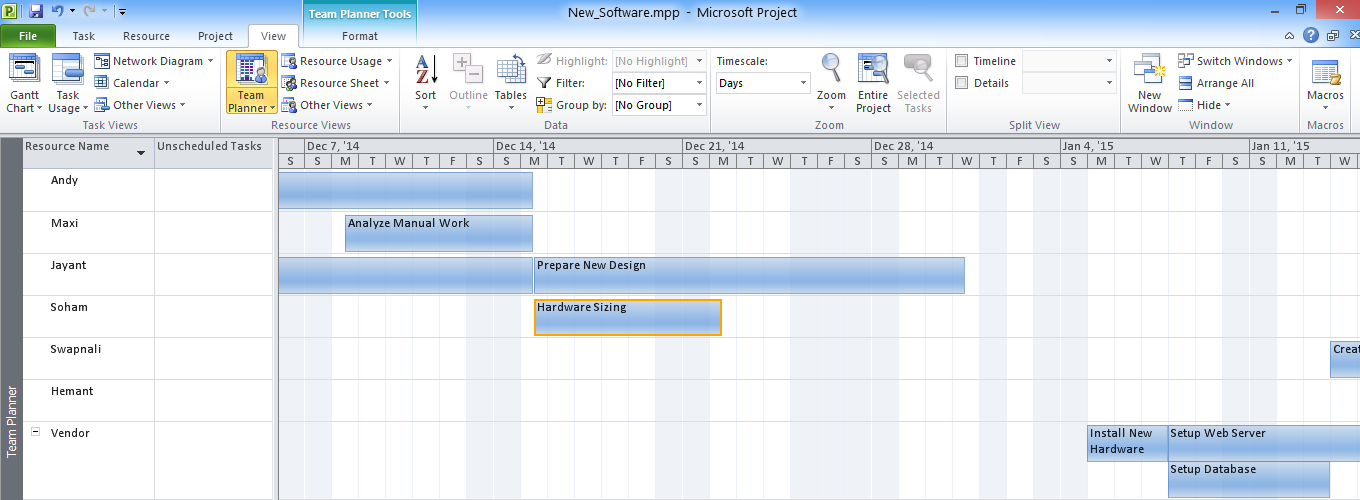Open the File tab

tap(29, 36)
